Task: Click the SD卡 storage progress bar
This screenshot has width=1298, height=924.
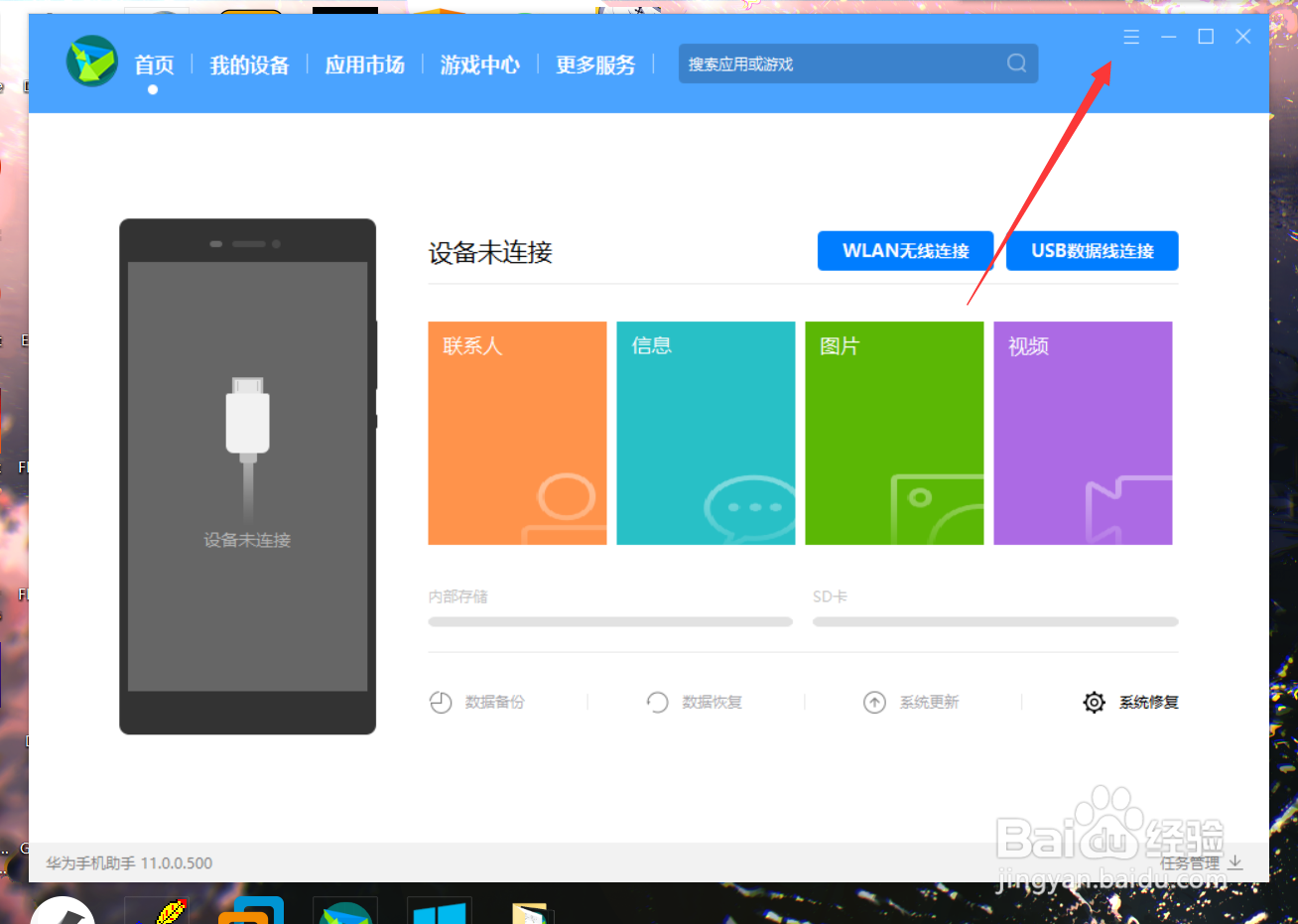Action: 994,621
